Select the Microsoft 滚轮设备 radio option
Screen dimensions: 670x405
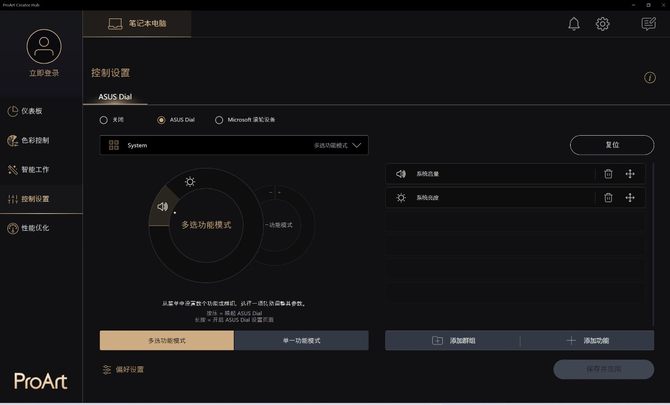coord(219,120)
